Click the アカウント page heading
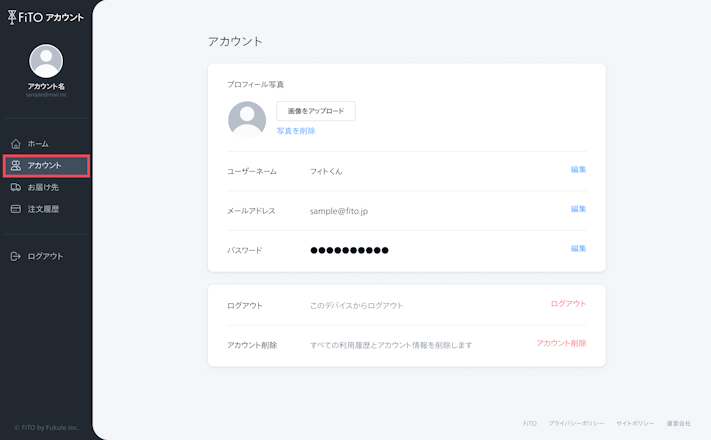711x440 pixels. click(235, 41)
